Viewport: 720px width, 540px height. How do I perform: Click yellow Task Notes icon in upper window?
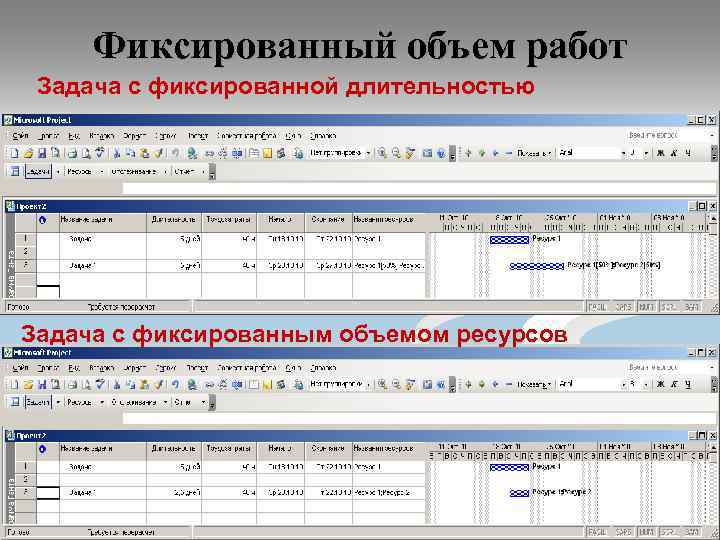(268, 153)
